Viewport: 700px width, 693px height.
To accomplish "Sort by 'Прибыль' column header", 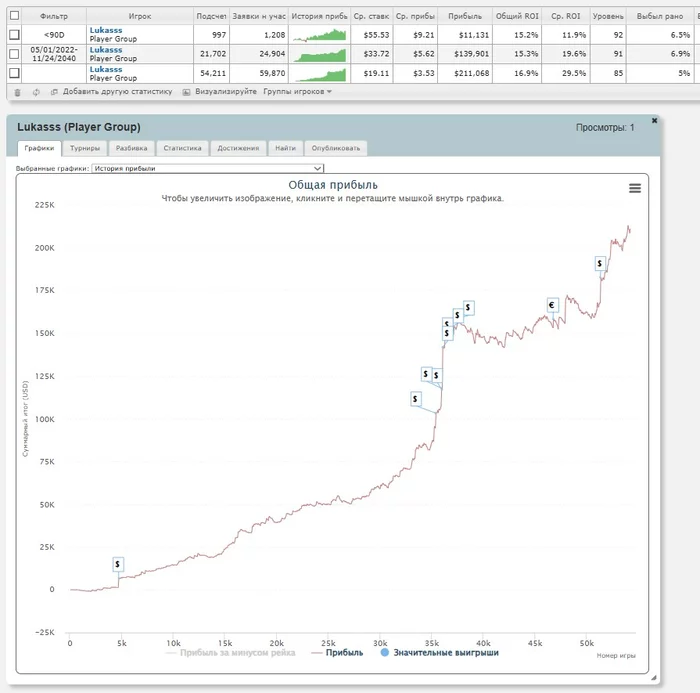I will 465,16.
